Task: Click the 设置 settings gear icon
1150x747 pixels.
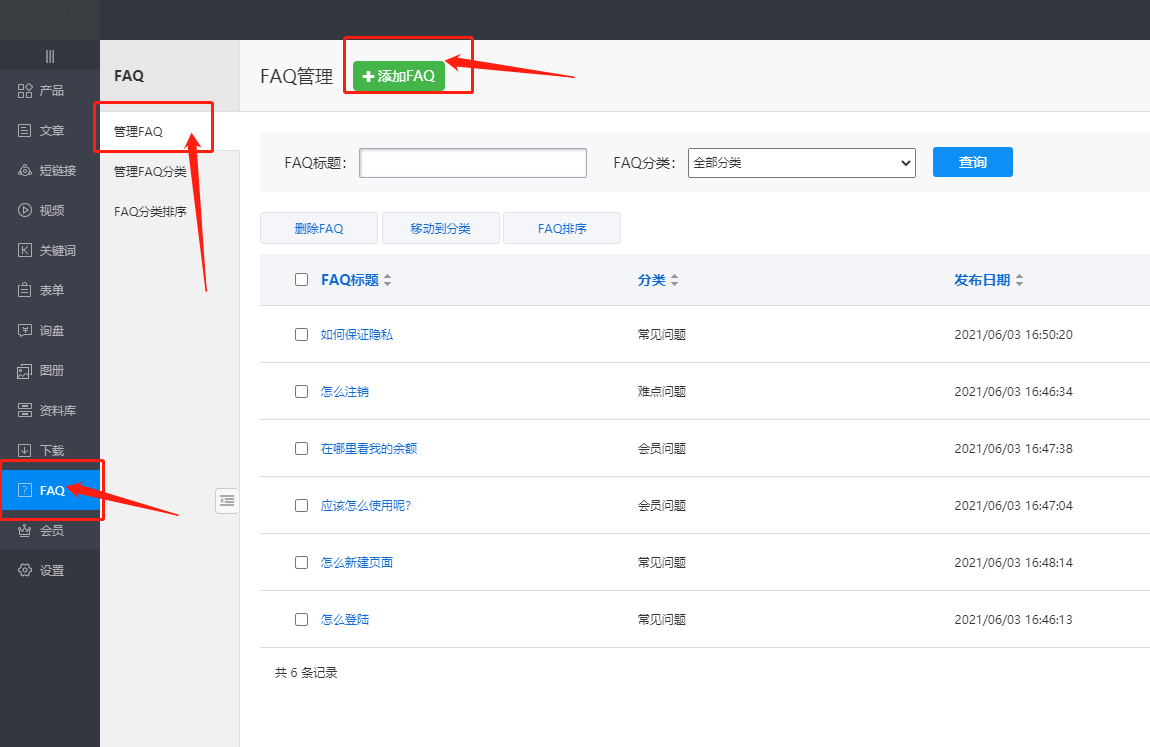Action: click(x=25, y=571)
